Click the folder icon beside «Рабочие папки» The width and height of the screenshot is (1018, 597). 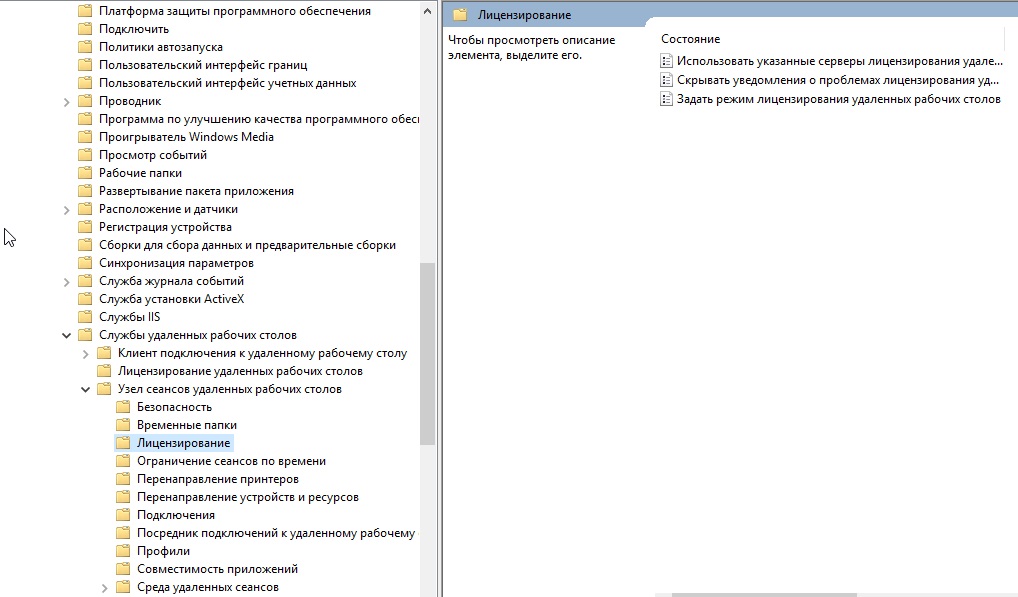click(x=85, y=173)
